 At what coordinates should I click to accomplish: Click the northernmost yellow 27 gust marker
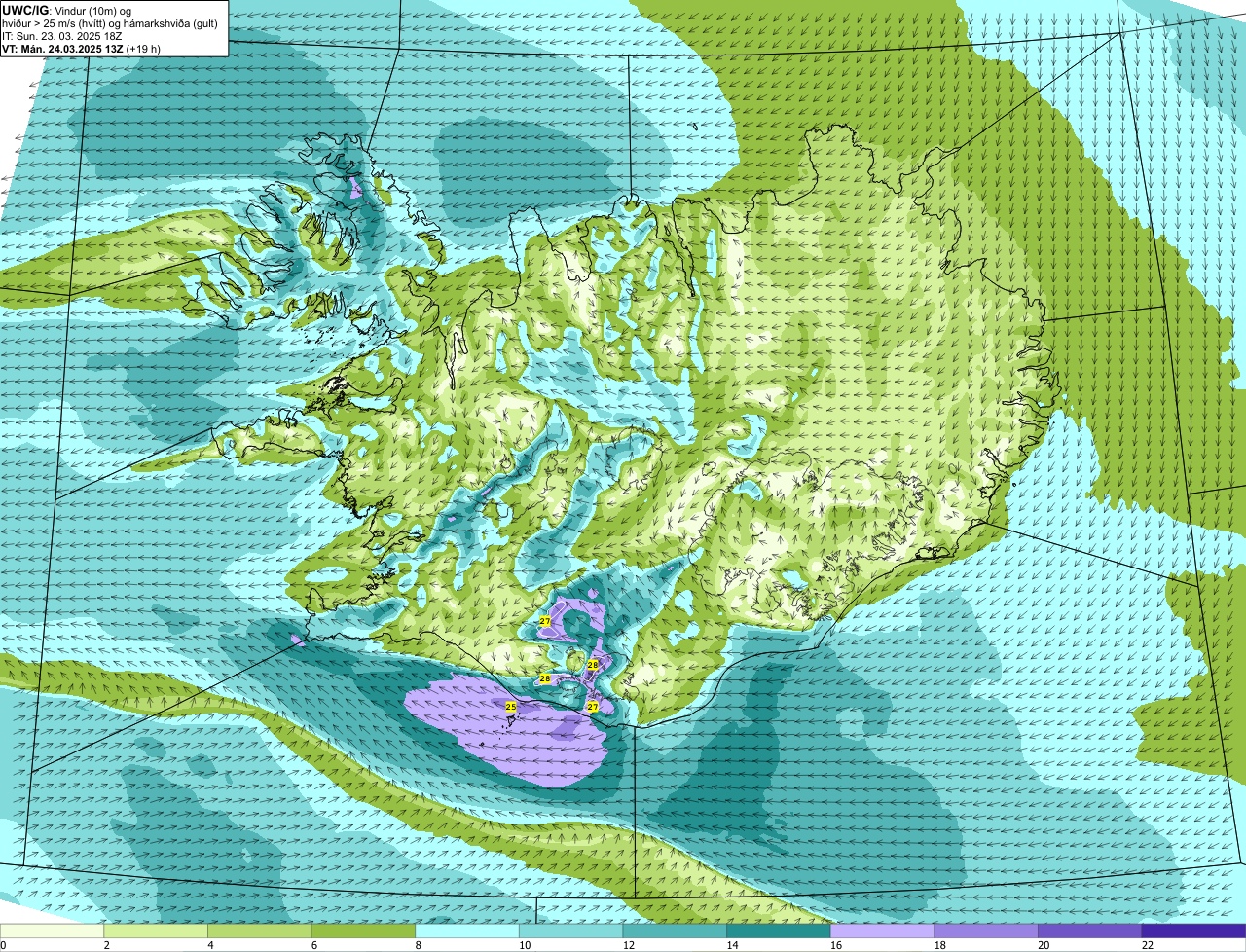(545, 621)
